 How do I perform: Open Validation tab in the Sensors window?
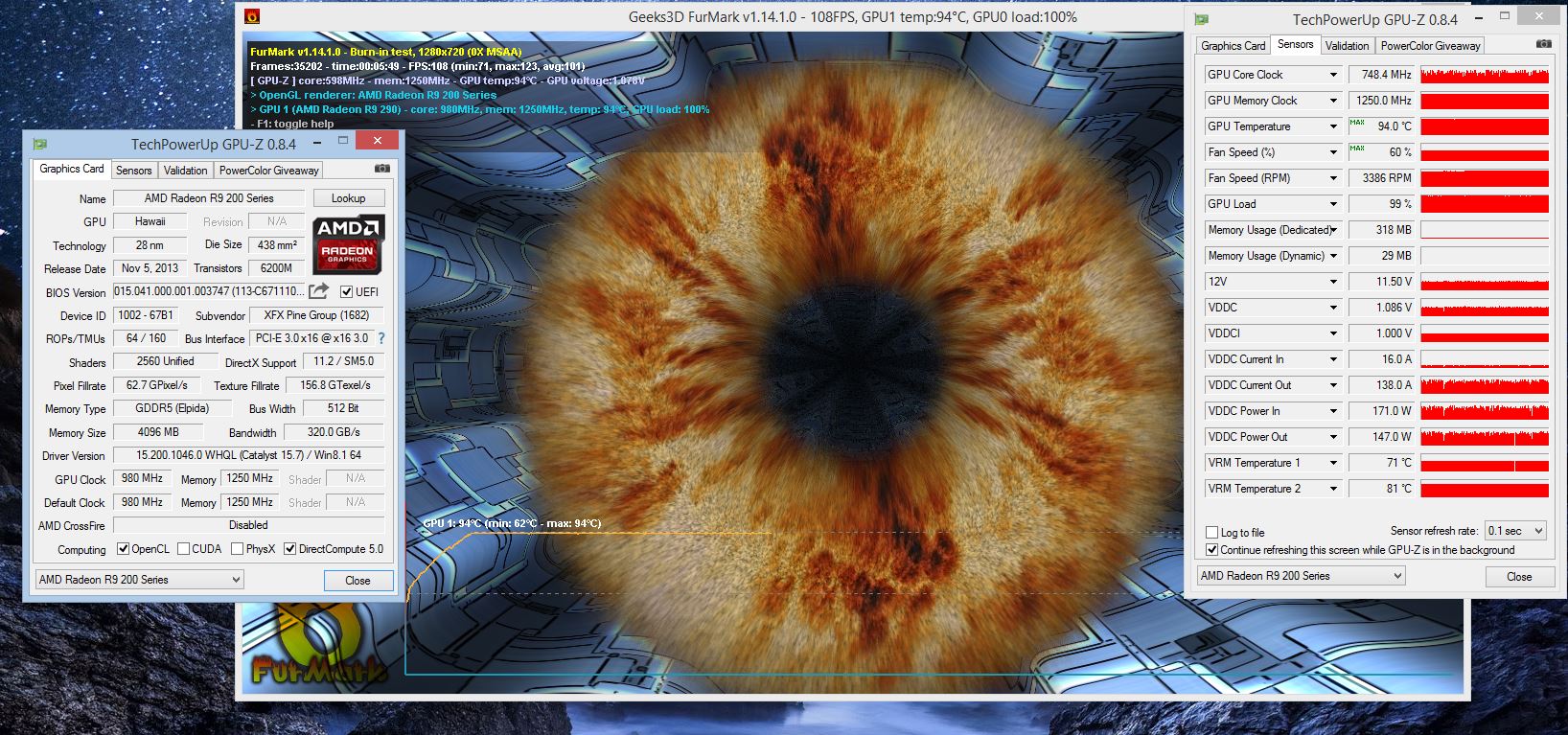click(1347, 46)
